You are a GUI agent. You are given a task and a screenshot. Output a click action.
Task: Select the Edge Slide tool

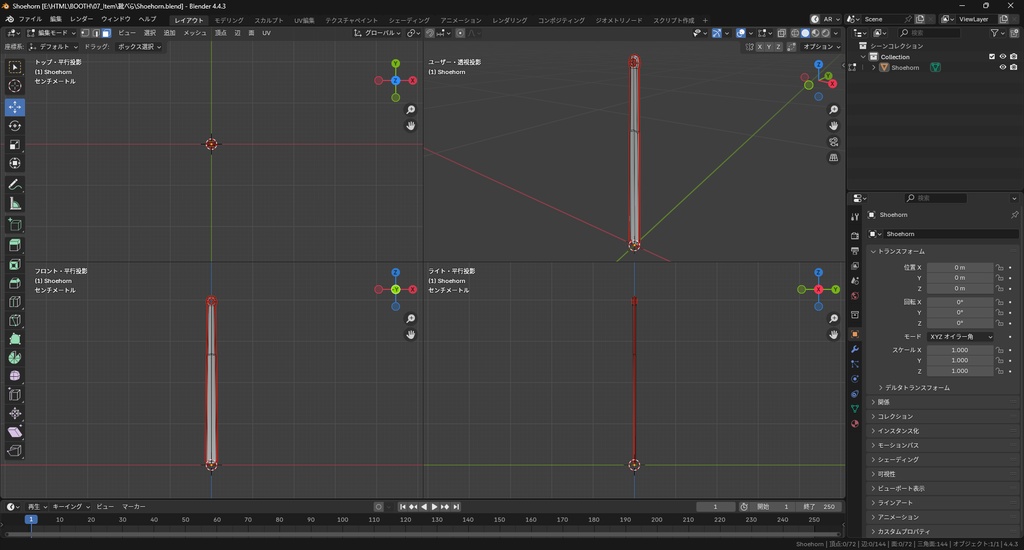(x=14, y=395)
